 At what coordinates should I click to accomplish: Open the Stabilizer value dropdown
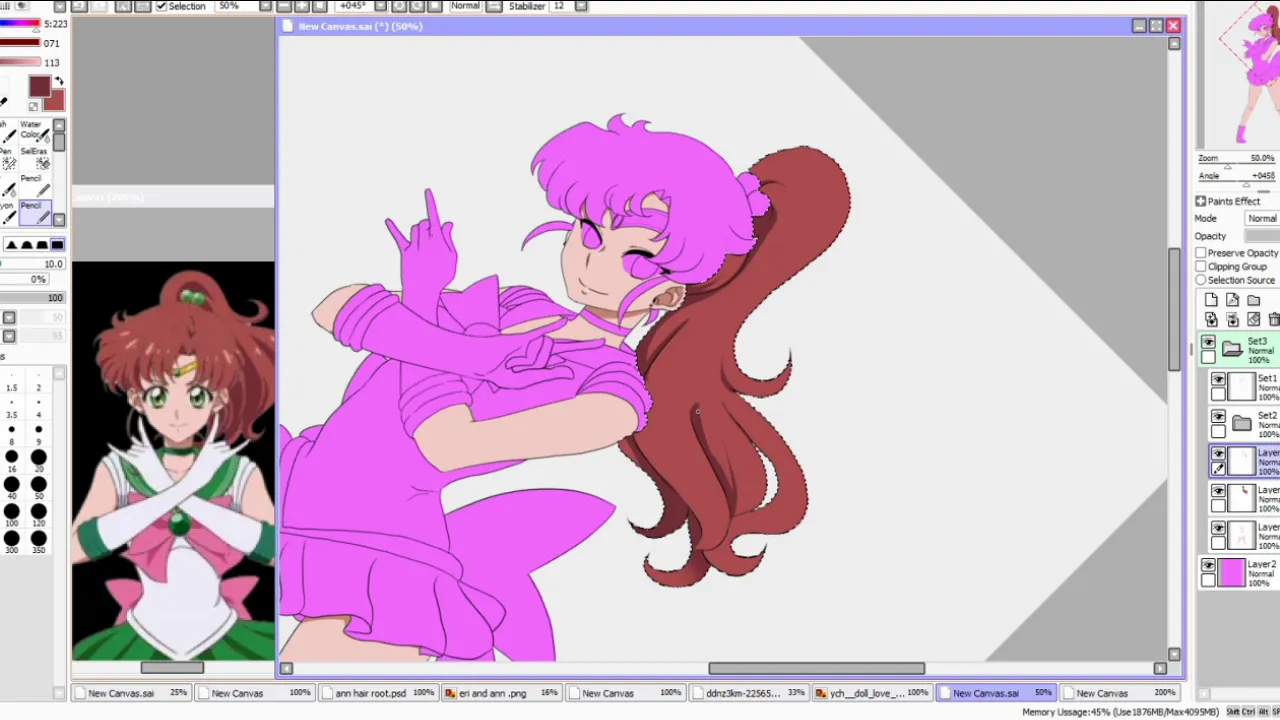(582, 6)
